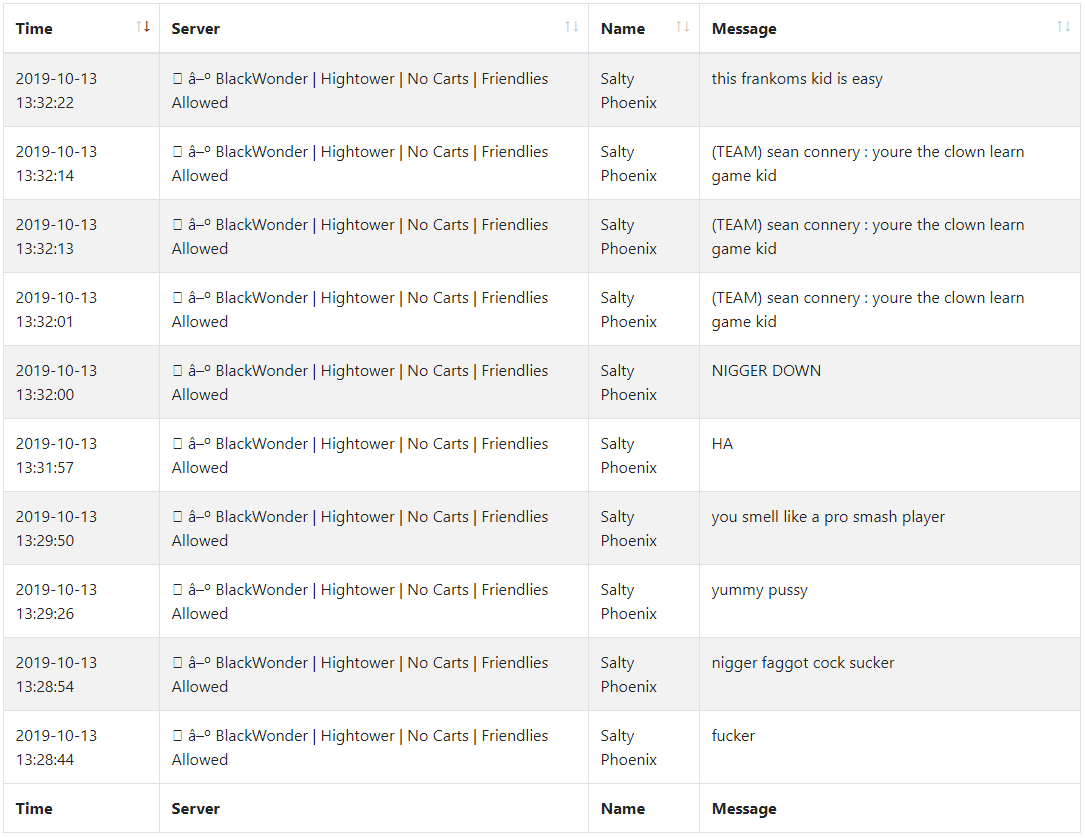
Task: Click 'this frankoms kid is easy' message
Action: [x=796, y=80]
